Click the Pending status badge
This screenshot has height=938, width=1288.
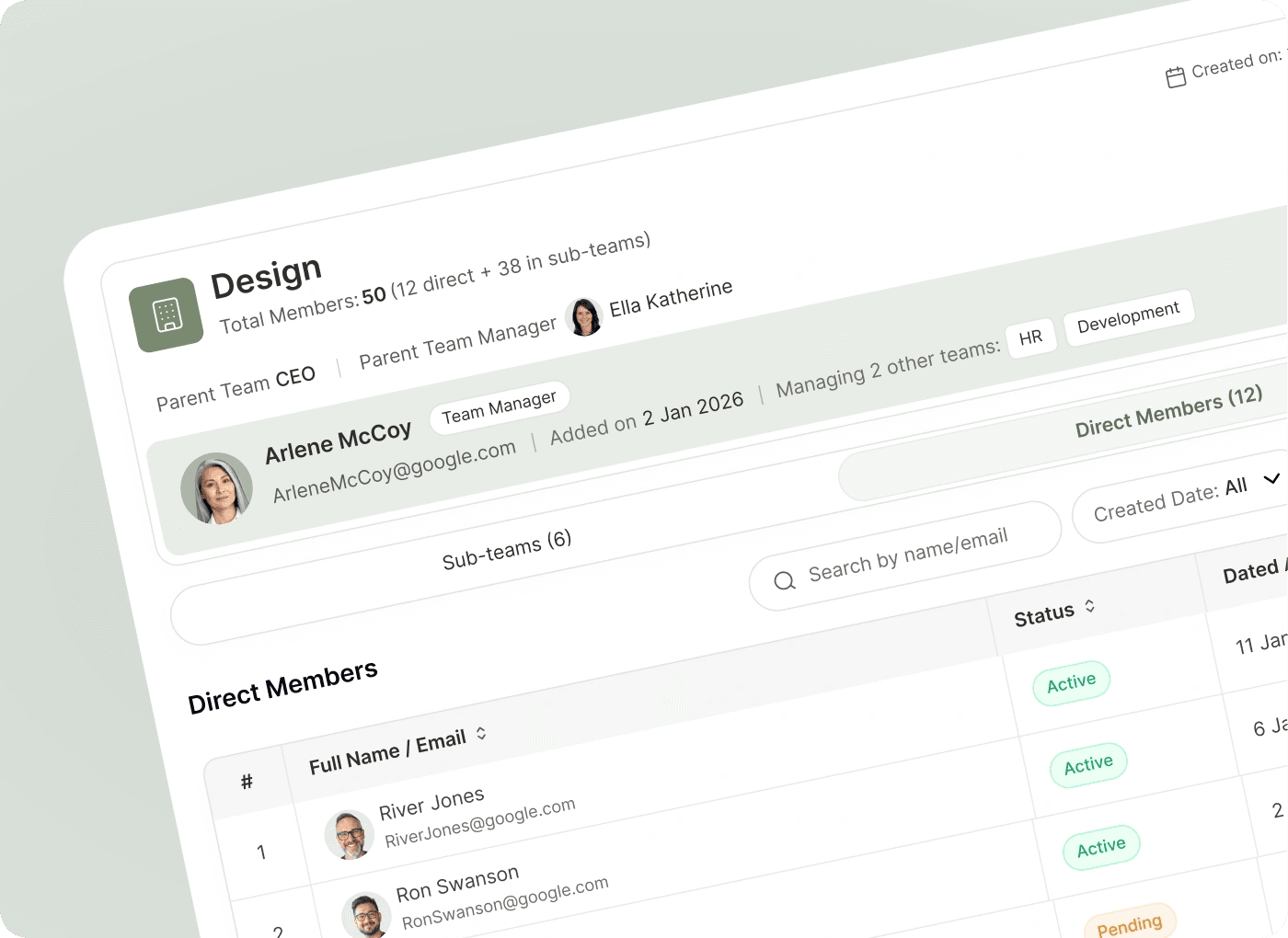tap(1130, 924)
